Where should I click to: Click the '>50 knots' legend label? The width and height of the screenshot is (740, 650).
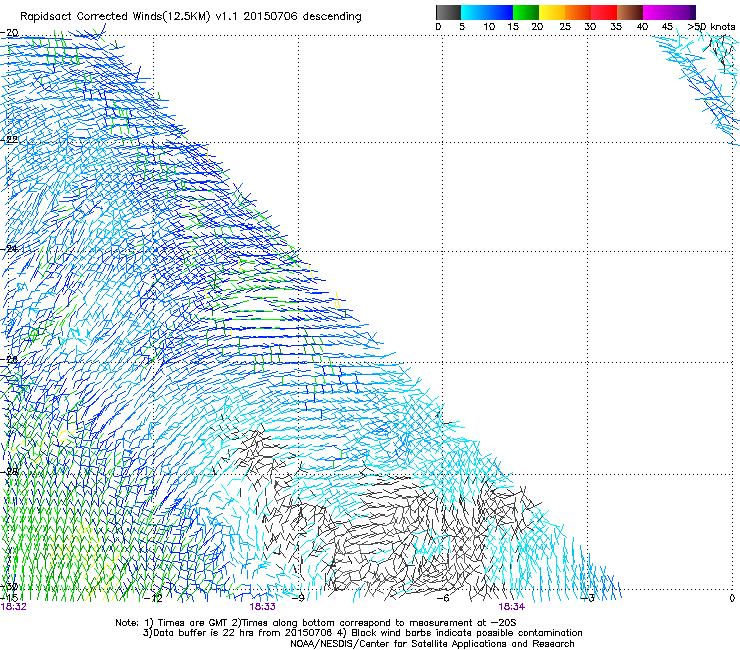pyautogui.click(x=711, y=27)
